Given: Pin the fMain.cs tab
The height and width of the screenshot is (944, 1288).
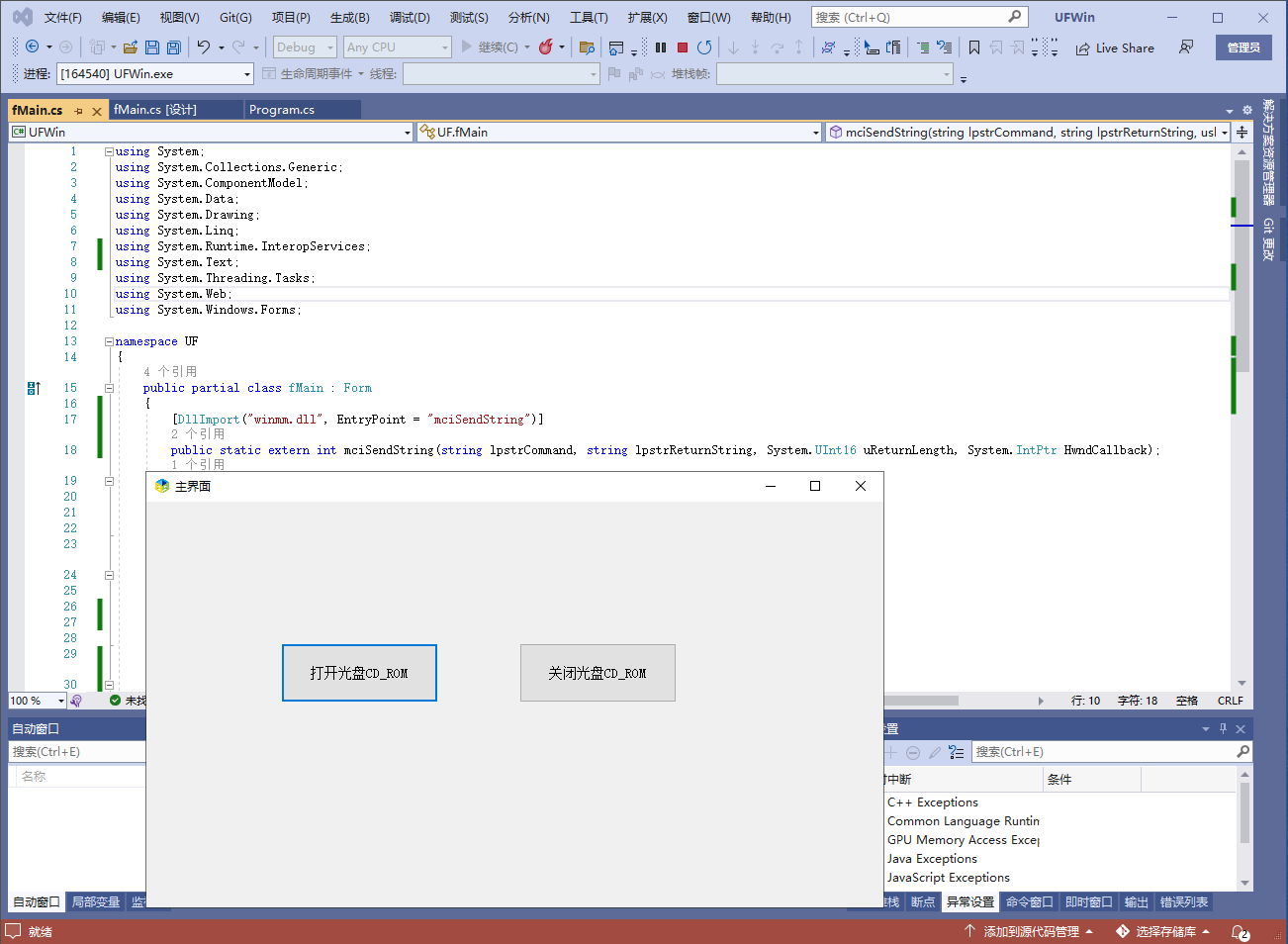Looking at the screenshot, I should point(79,111).
